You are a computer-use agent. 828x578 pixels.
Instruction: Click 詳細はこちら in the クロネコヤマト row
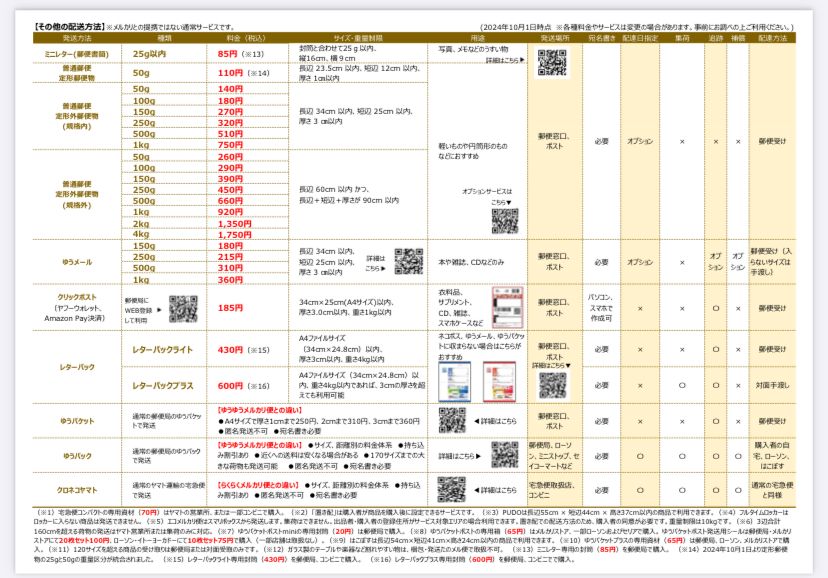(497, 489)
